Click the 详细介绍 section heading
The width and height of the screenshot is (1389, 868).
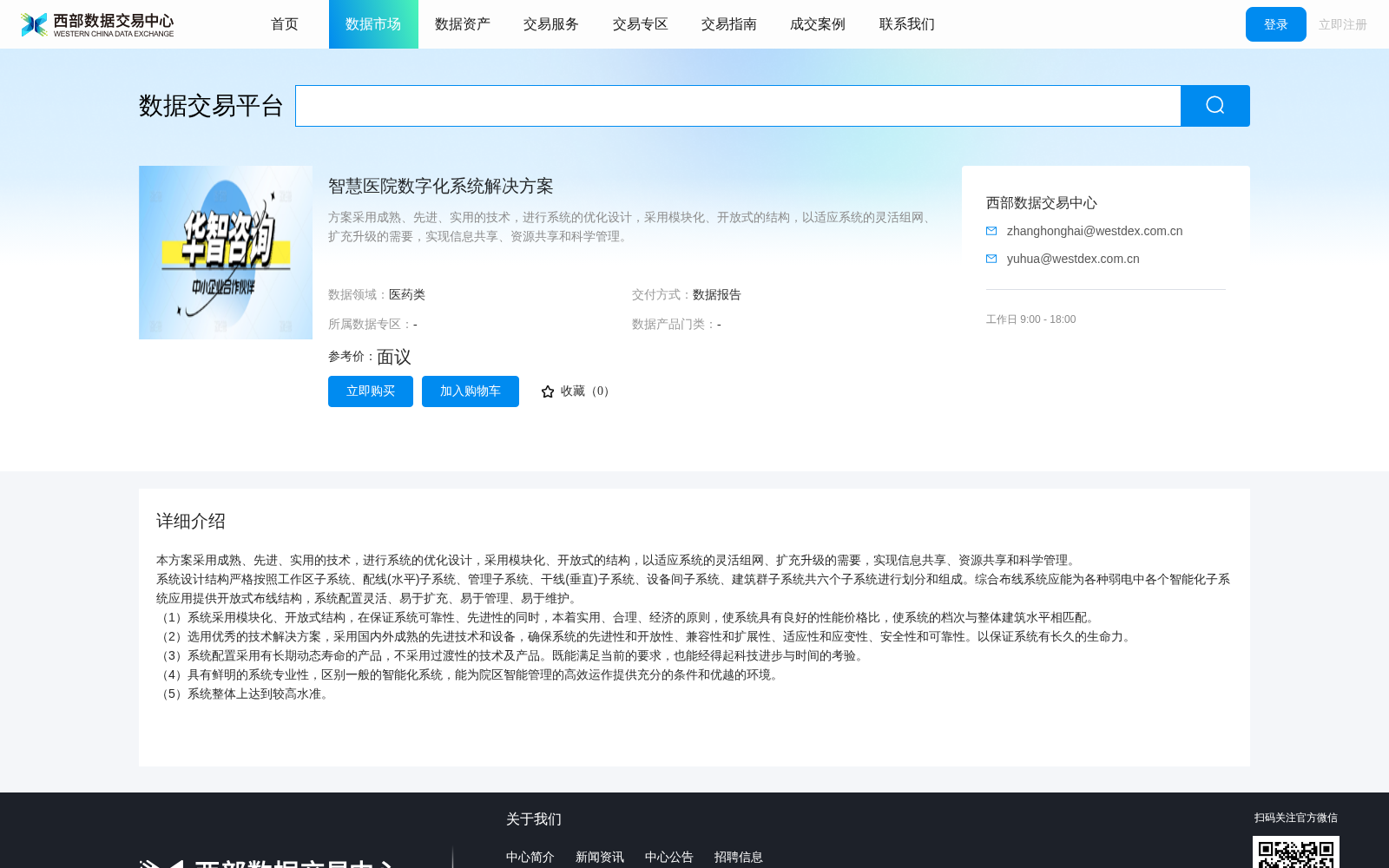[191, 521]
